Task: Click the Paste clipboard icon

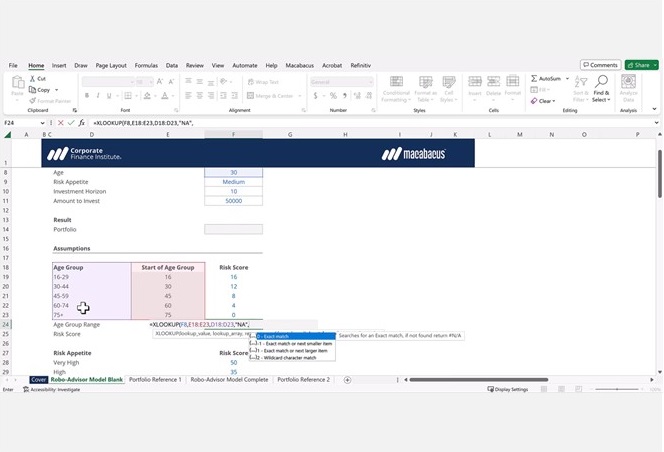Action: click(17, 82)
